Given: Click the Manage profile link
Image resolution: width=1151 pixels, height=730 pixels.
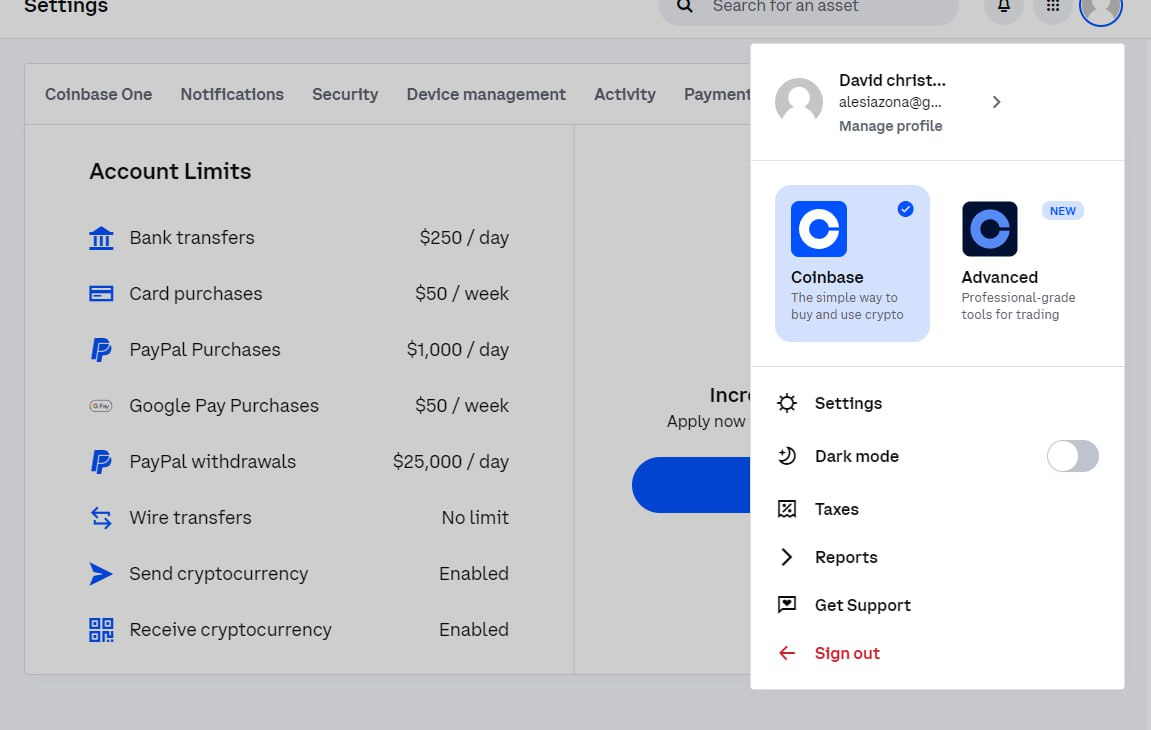Looking at the screenshot, I should 890,126.
